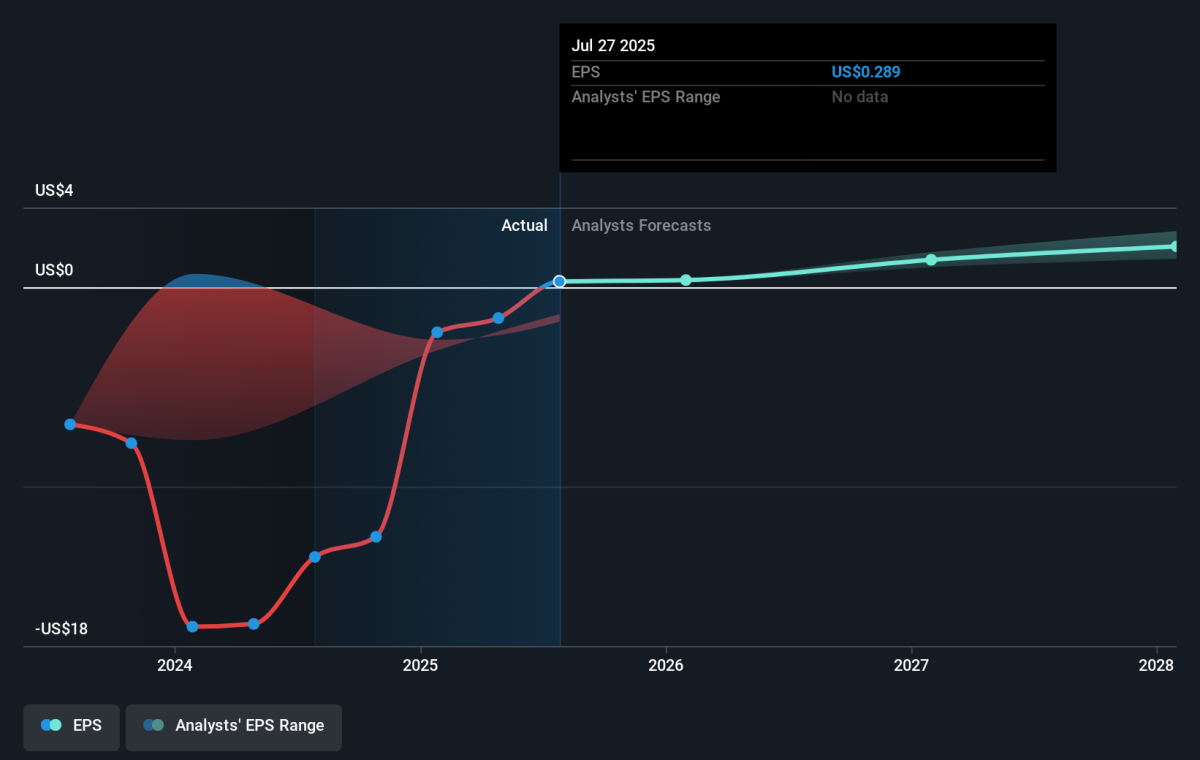Click the Actual section label
1200x760 pixels.
coord(524,225)
